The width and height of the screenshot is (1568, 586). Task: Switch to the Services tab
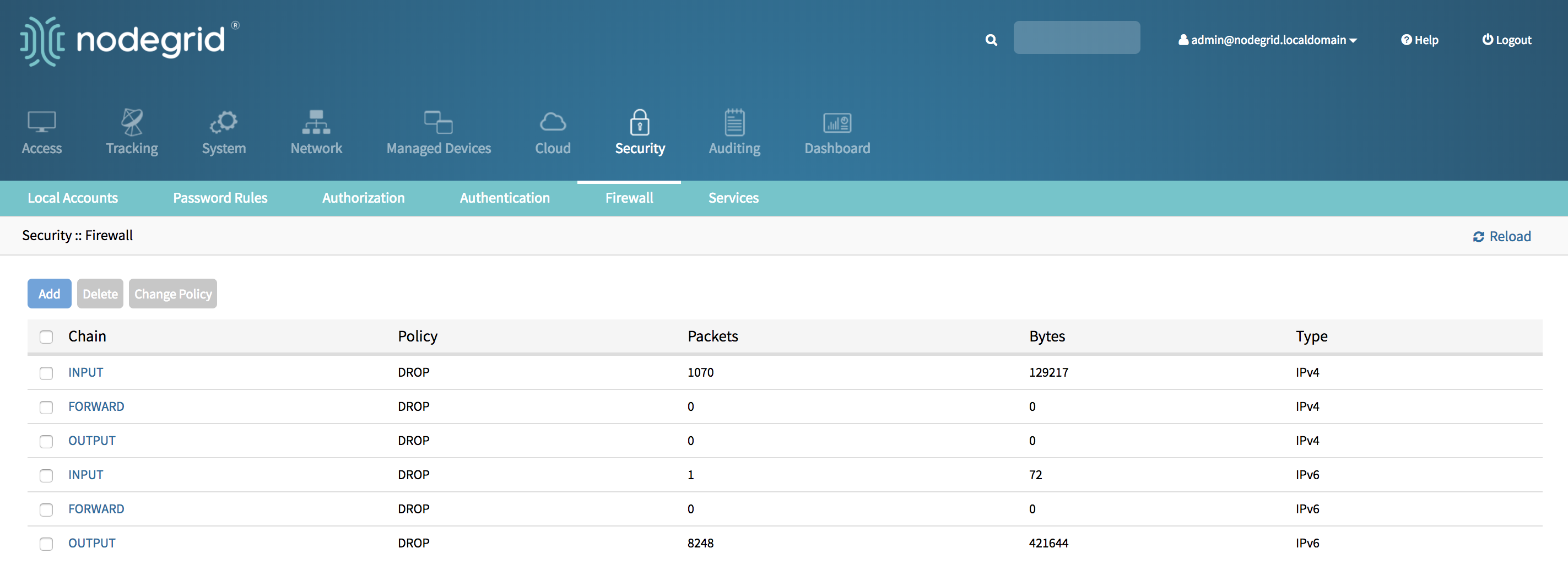coord(733,198)
